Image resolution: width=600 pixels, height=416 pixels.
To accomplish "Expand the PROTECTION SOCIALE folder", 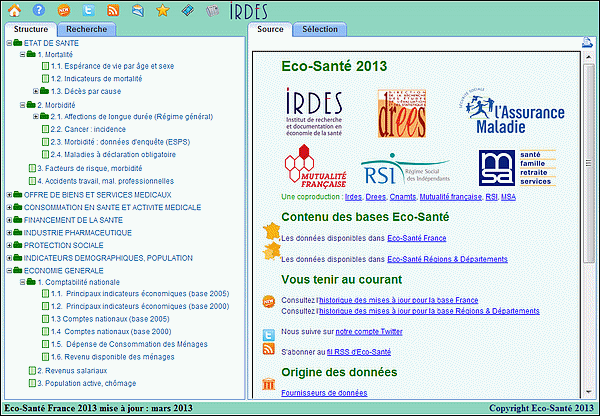I will (x=9, y=245).
